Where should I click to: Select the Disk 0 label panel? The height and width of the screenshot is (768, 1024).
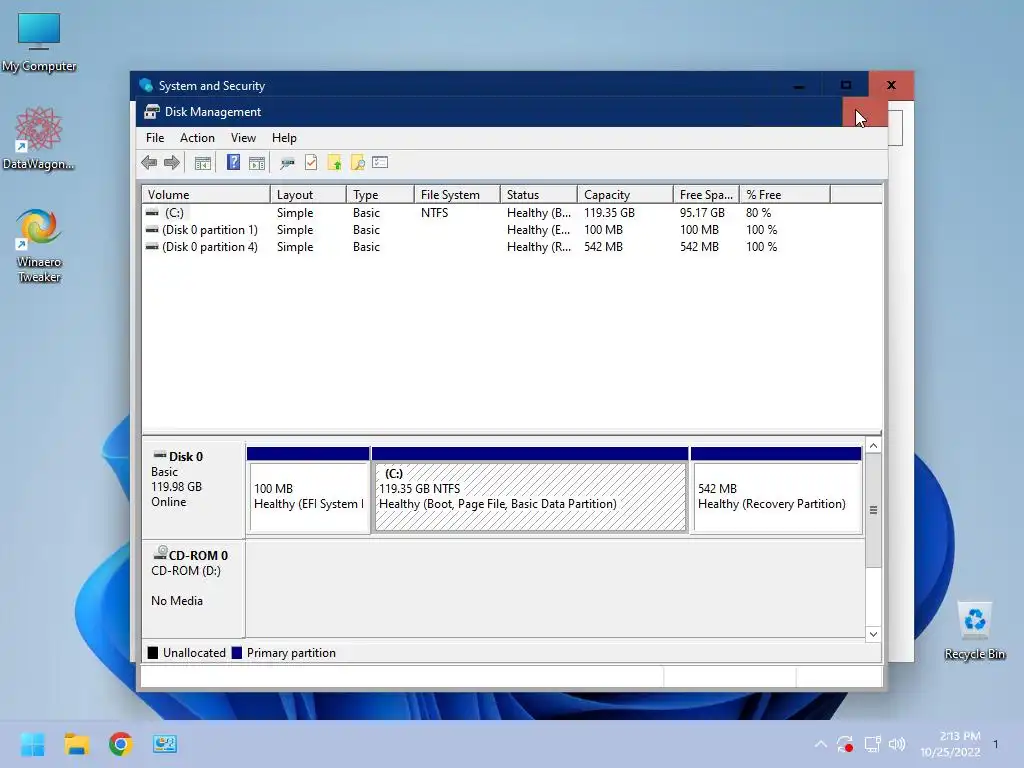click(193, 488)
